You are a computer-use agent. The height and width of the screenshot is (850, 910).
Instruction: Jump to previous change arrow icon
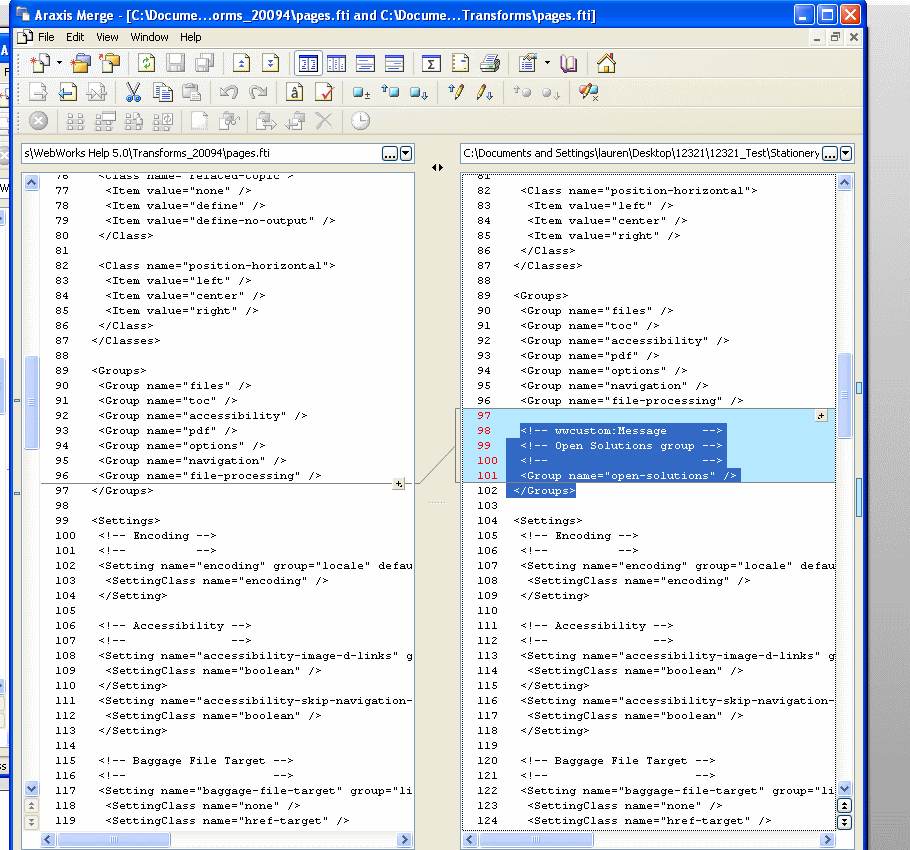click(241, 64)
